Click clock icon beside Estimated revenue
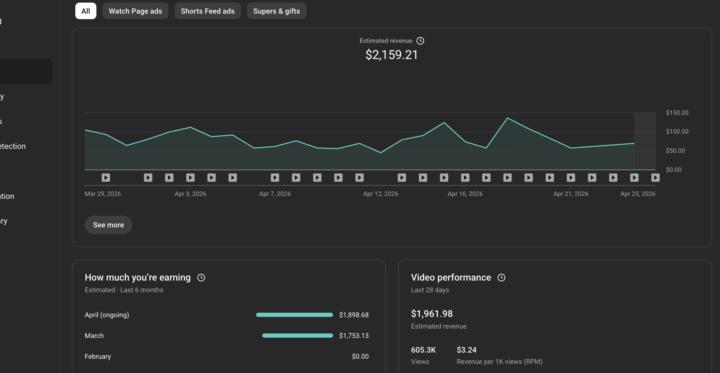Screen dimensions: 720x373 [420, 41]
